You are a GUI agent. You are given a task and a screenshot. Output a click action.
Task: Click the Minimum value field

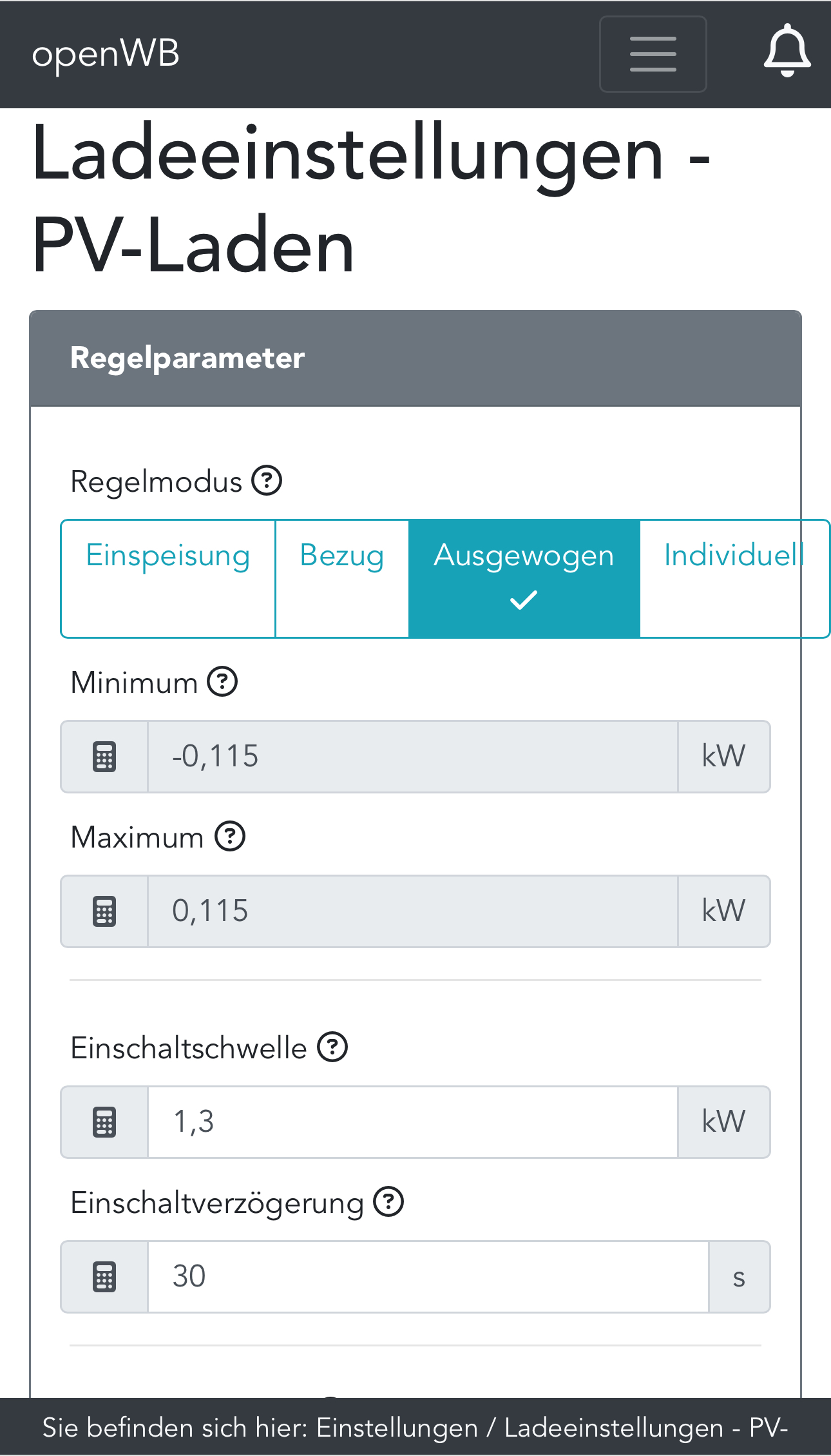(412, 757)
